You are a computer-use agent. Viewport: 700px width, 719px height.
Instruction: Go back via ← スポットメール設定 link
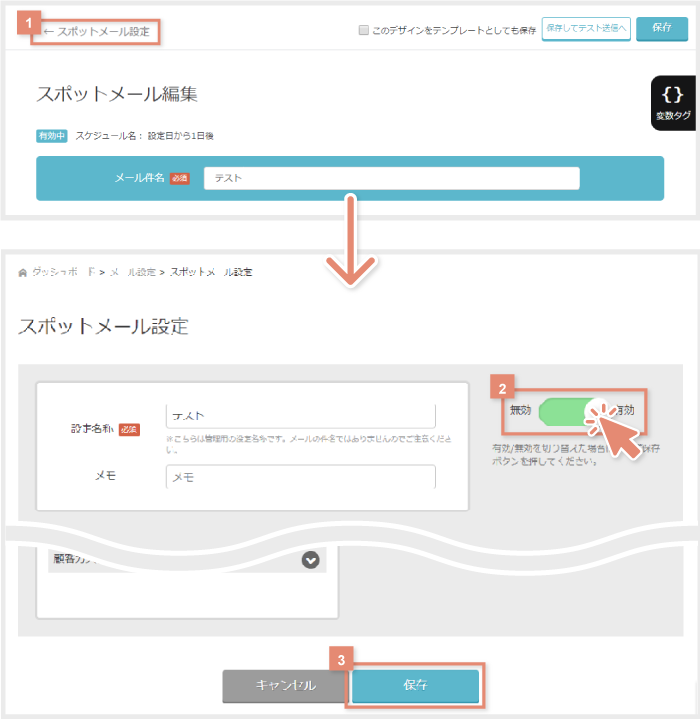[96, 32]
